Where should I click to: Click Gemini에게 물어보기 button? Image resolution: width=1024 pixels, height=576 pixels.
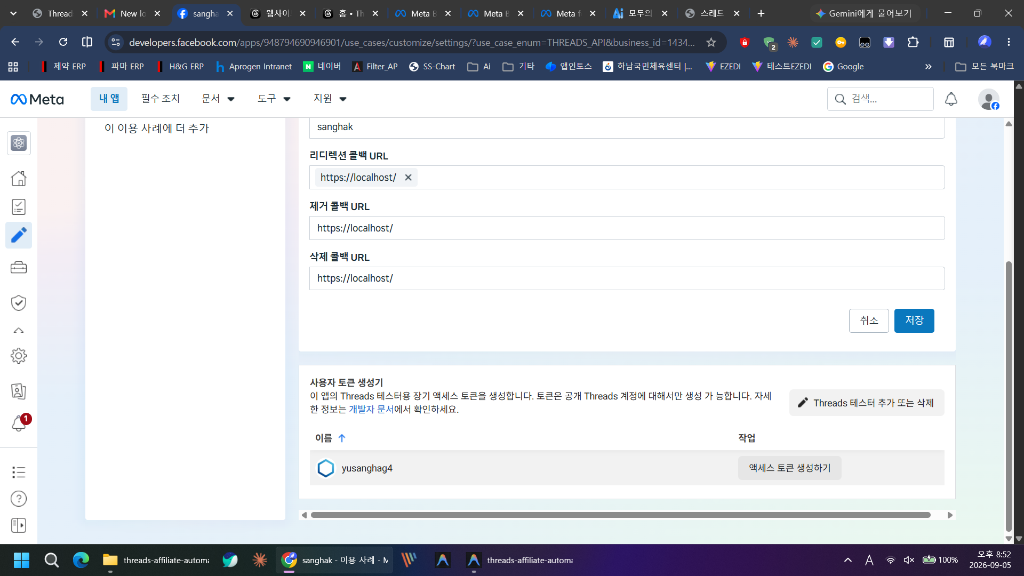863,13
